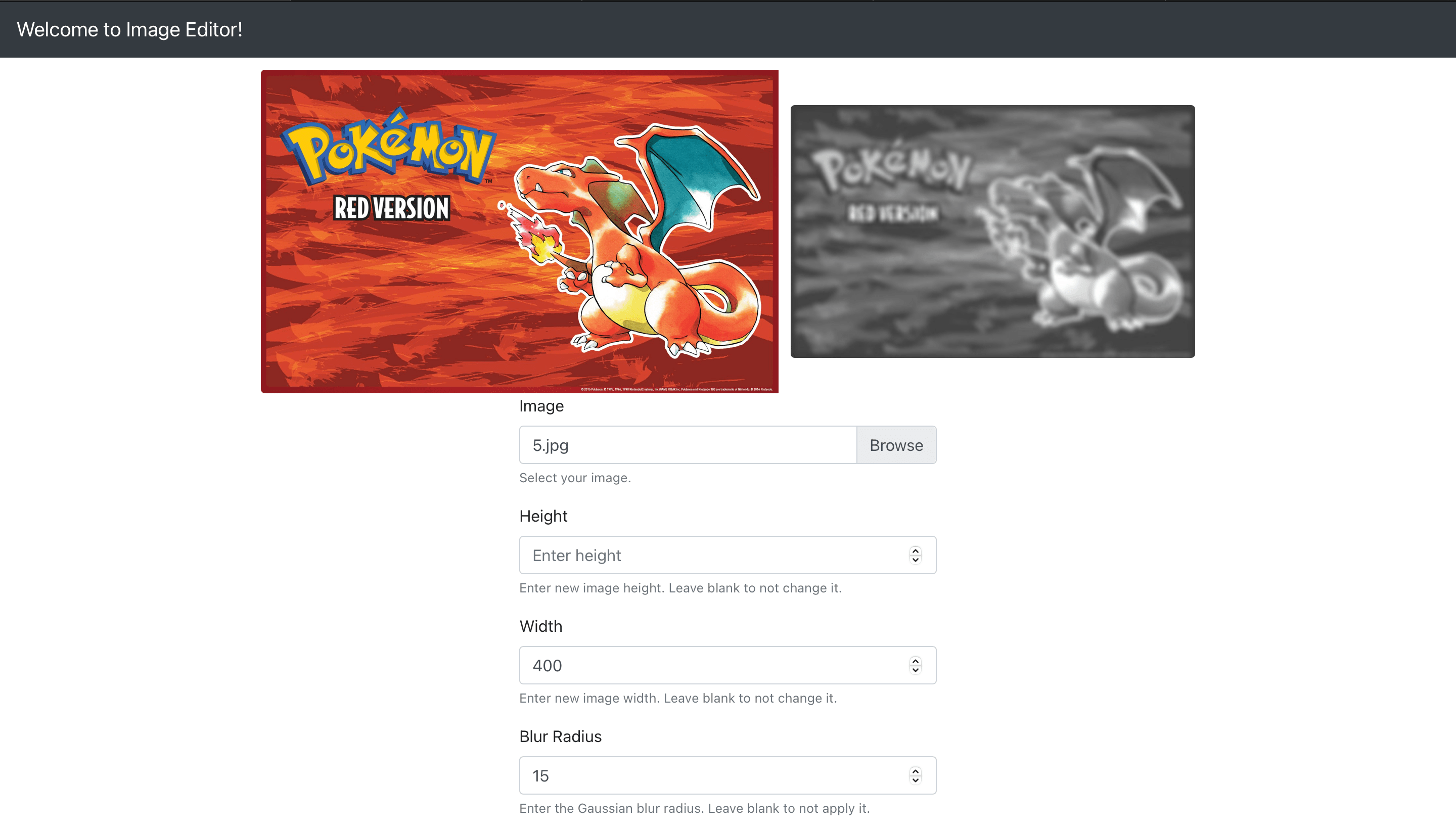Click the Welcome to Image Editor! title
Screen dimensions: 1456x830
tap(129, 30)
